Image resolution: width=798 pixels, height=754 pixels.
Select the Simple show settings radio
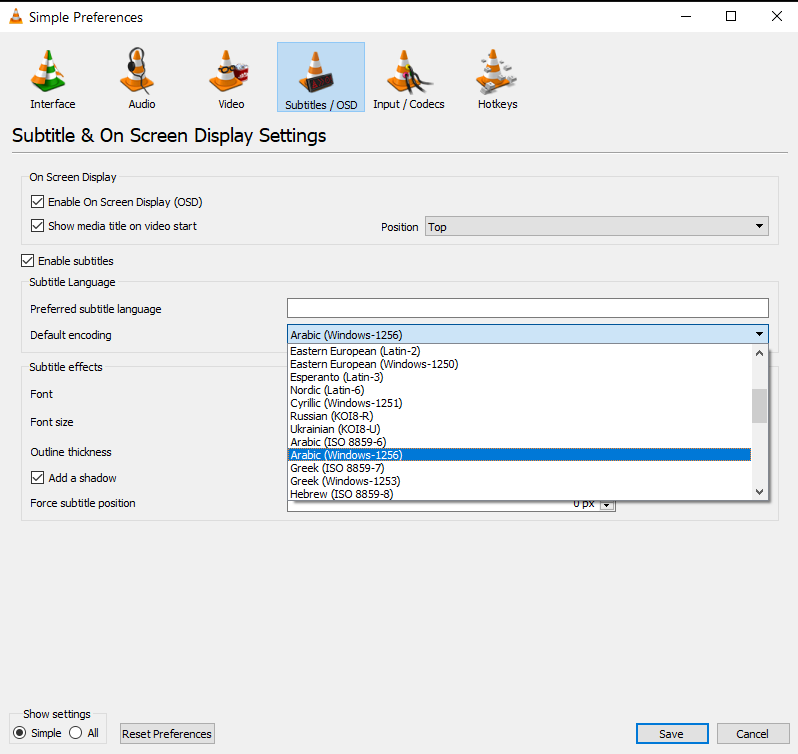coord(19,733)
